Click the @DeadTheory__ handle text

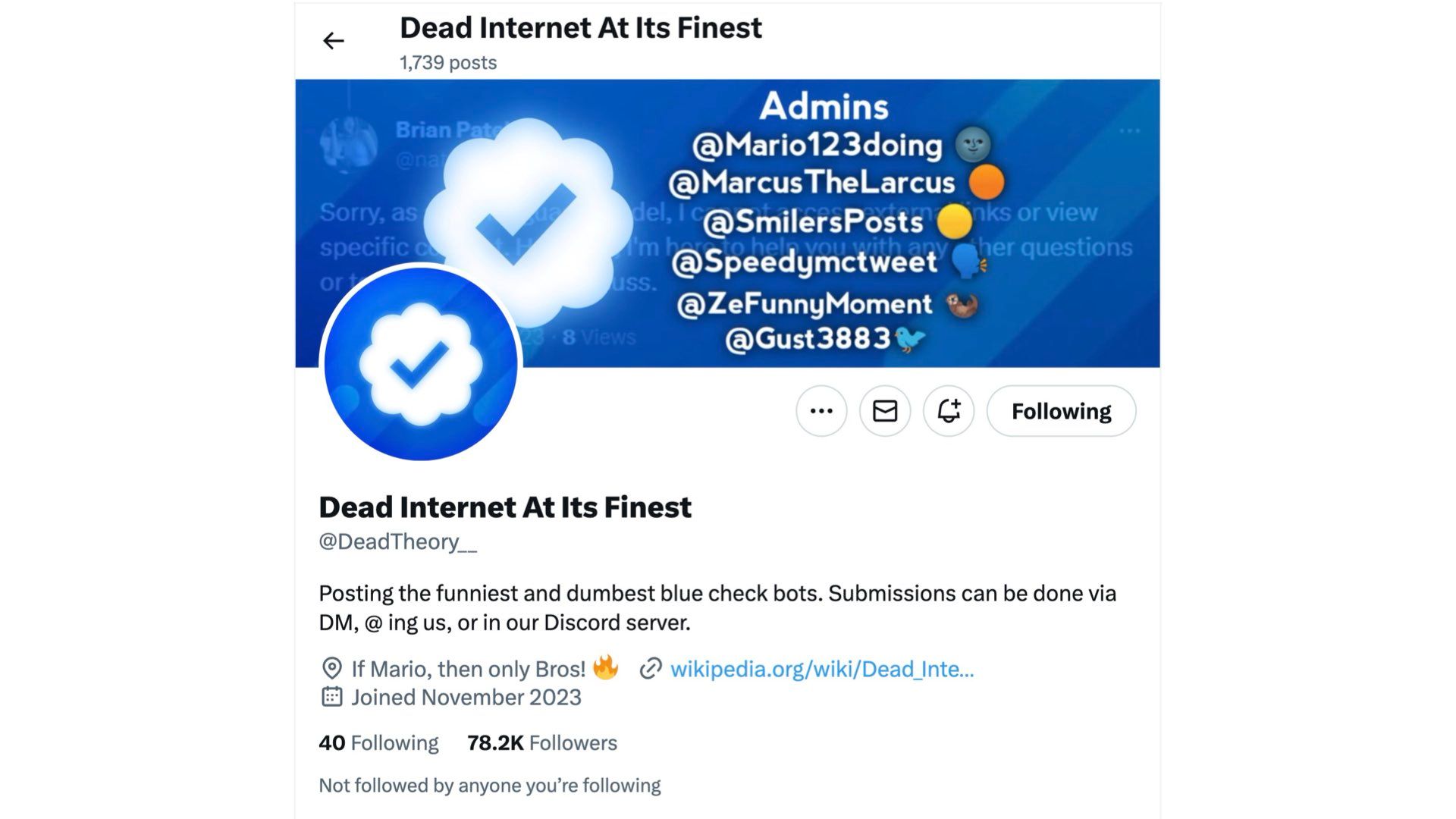[x=398, y=541]
